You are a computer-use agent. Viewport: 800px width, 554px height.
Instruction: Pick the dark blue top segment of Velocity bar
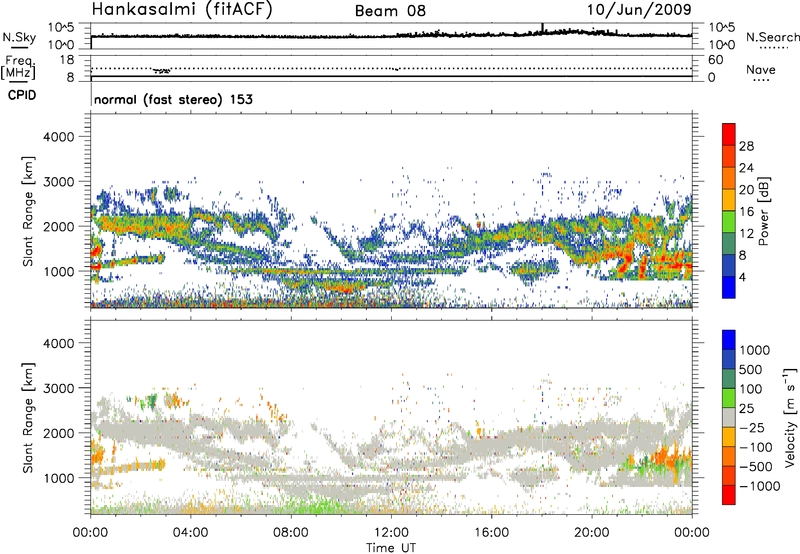(x=729, y=340)
